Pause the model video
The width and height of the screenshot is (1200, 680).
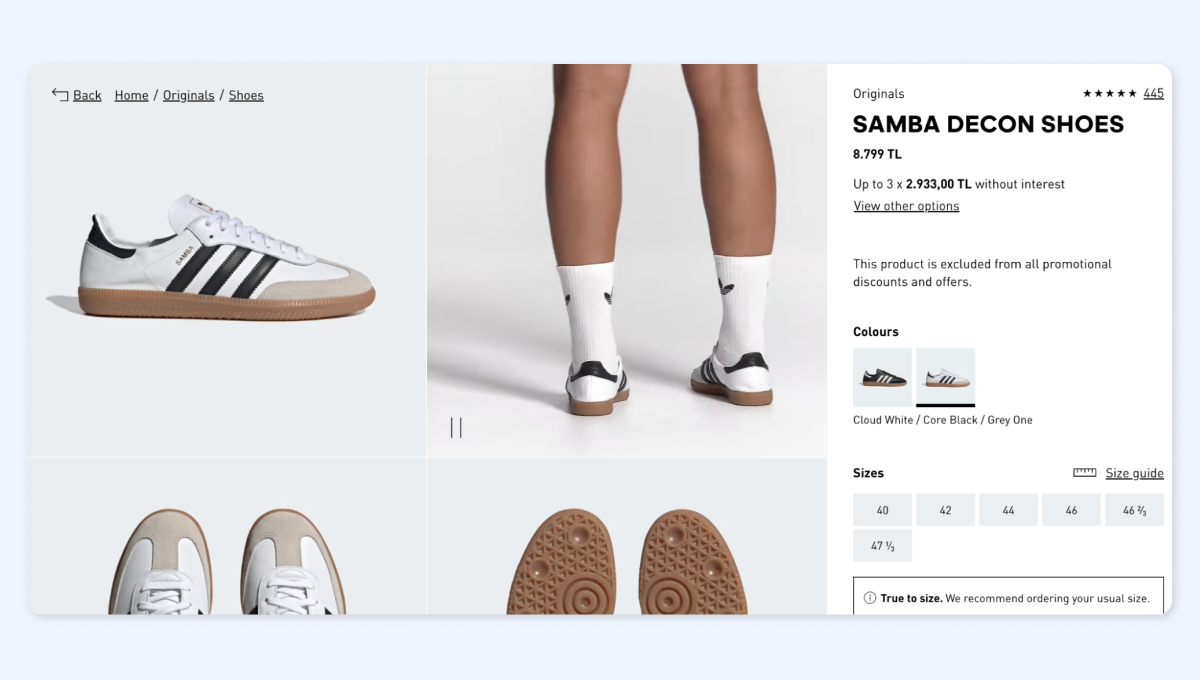[x=456, y=428]
